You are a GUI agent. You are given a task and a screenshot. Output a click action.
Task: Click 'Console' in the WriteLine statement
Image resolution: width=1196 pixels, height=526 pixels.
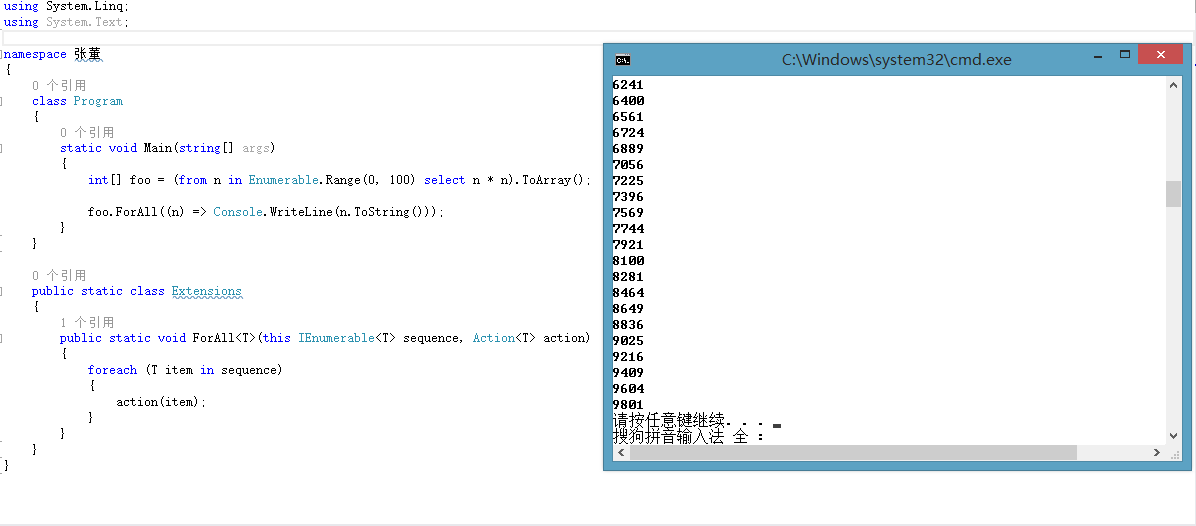click(237, 211)
